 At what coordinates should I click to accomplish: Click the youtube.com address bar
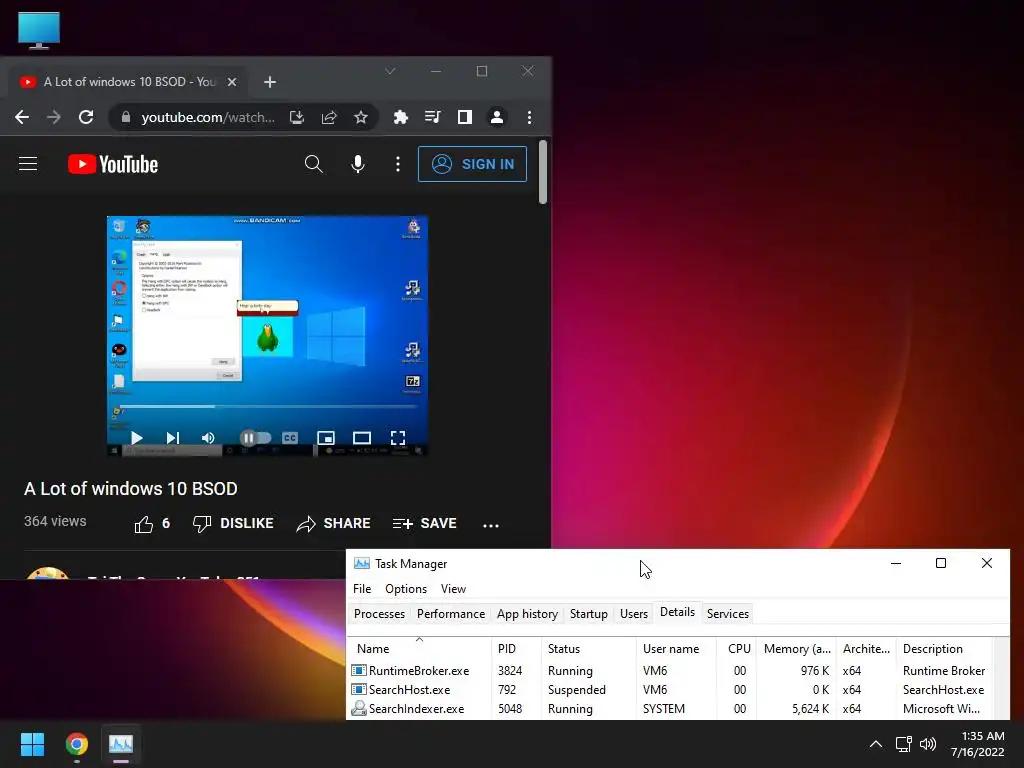pyautogui.click(x=208, y=118)
